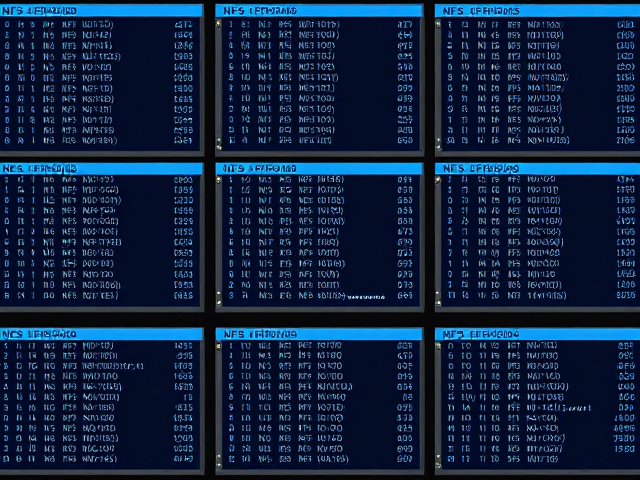Select the bottom-center NFS panel title bar

319,334
